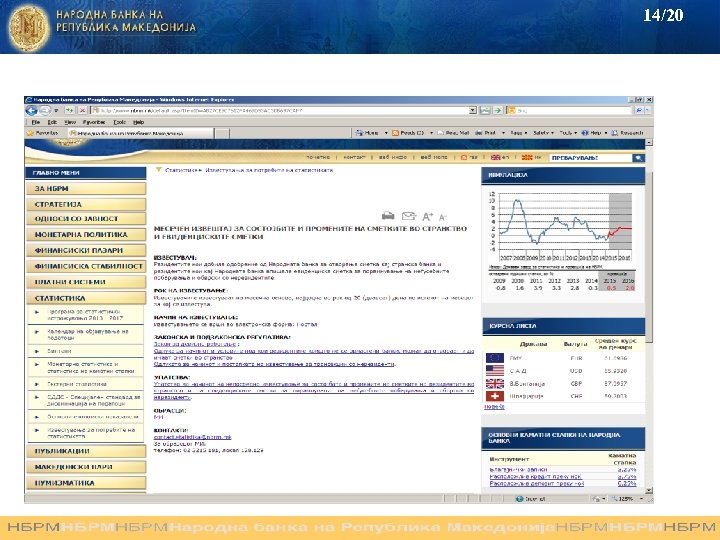Click the browser address bar URL field

(x=279, y=111)
